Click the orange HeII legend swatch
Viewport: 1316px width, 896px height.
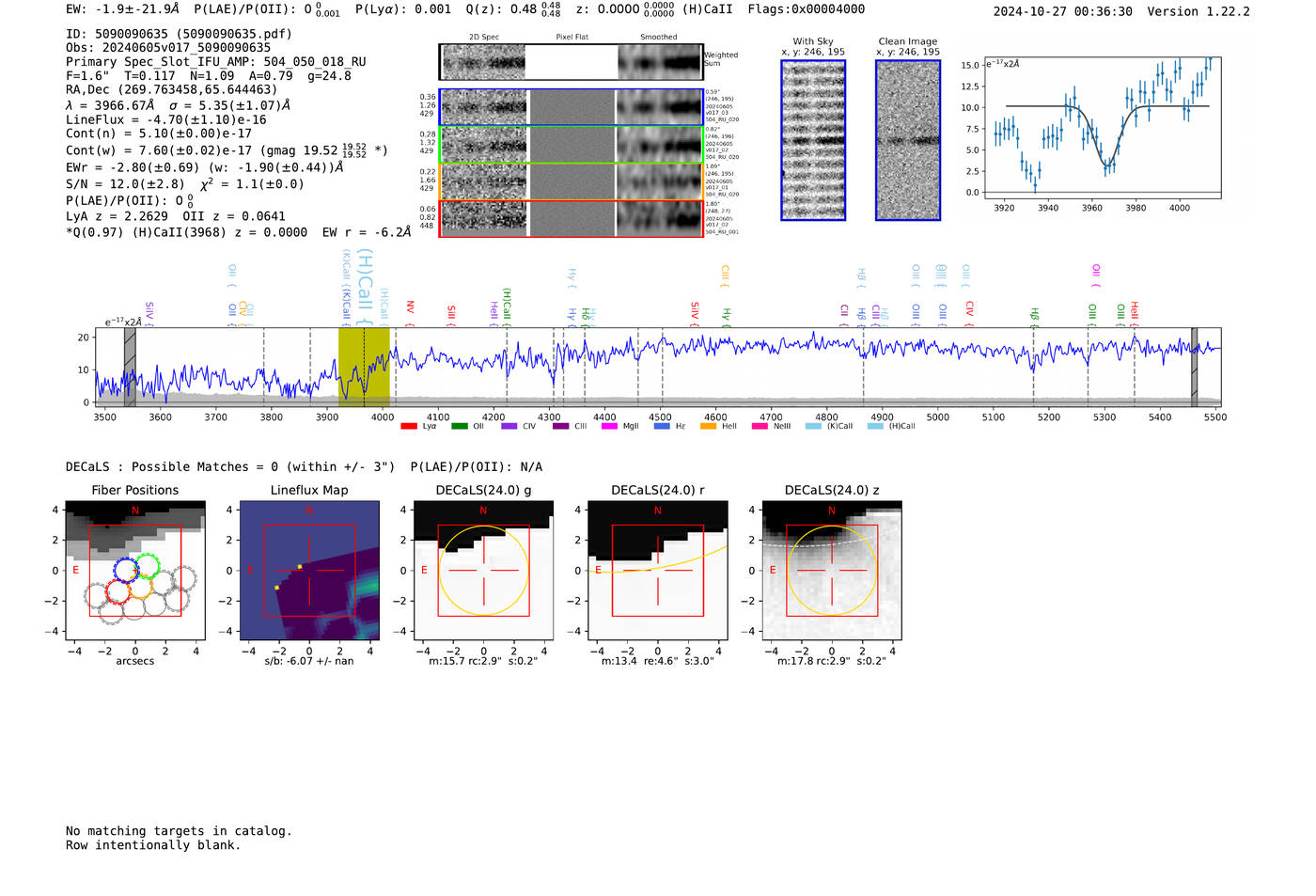(709, 427)
